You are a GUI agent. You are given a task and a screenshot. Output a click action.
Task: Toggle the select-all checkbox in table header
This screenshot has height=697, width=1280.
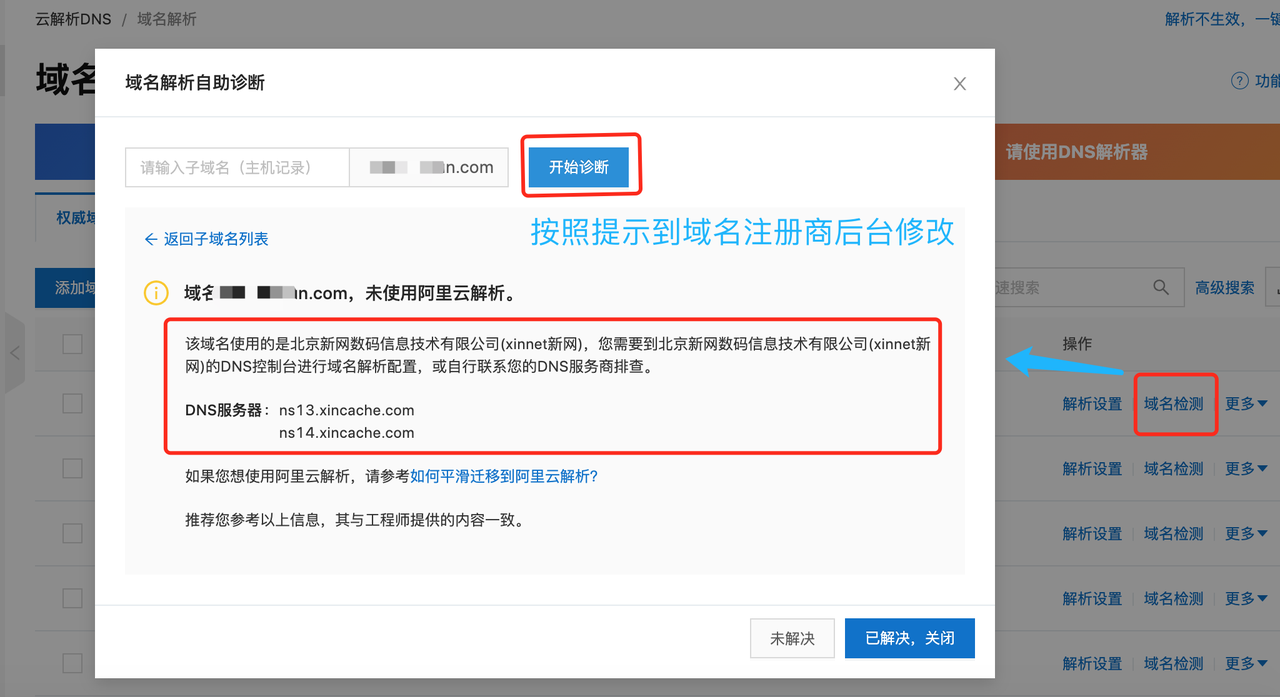[x=72, y=344]
